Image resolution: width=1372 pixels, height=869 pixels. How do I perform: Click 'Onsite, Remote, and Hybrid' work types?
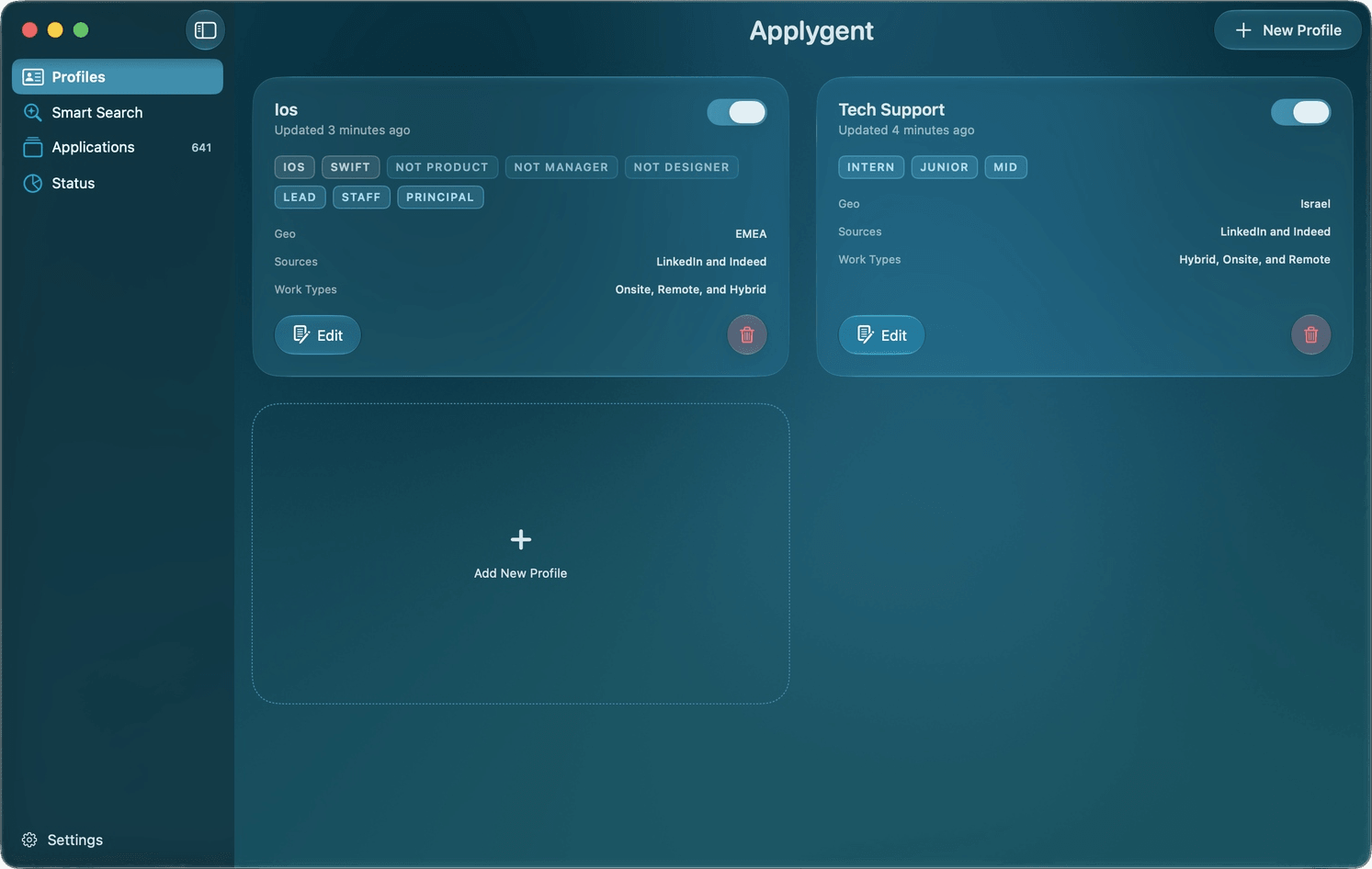click(691, 289)
